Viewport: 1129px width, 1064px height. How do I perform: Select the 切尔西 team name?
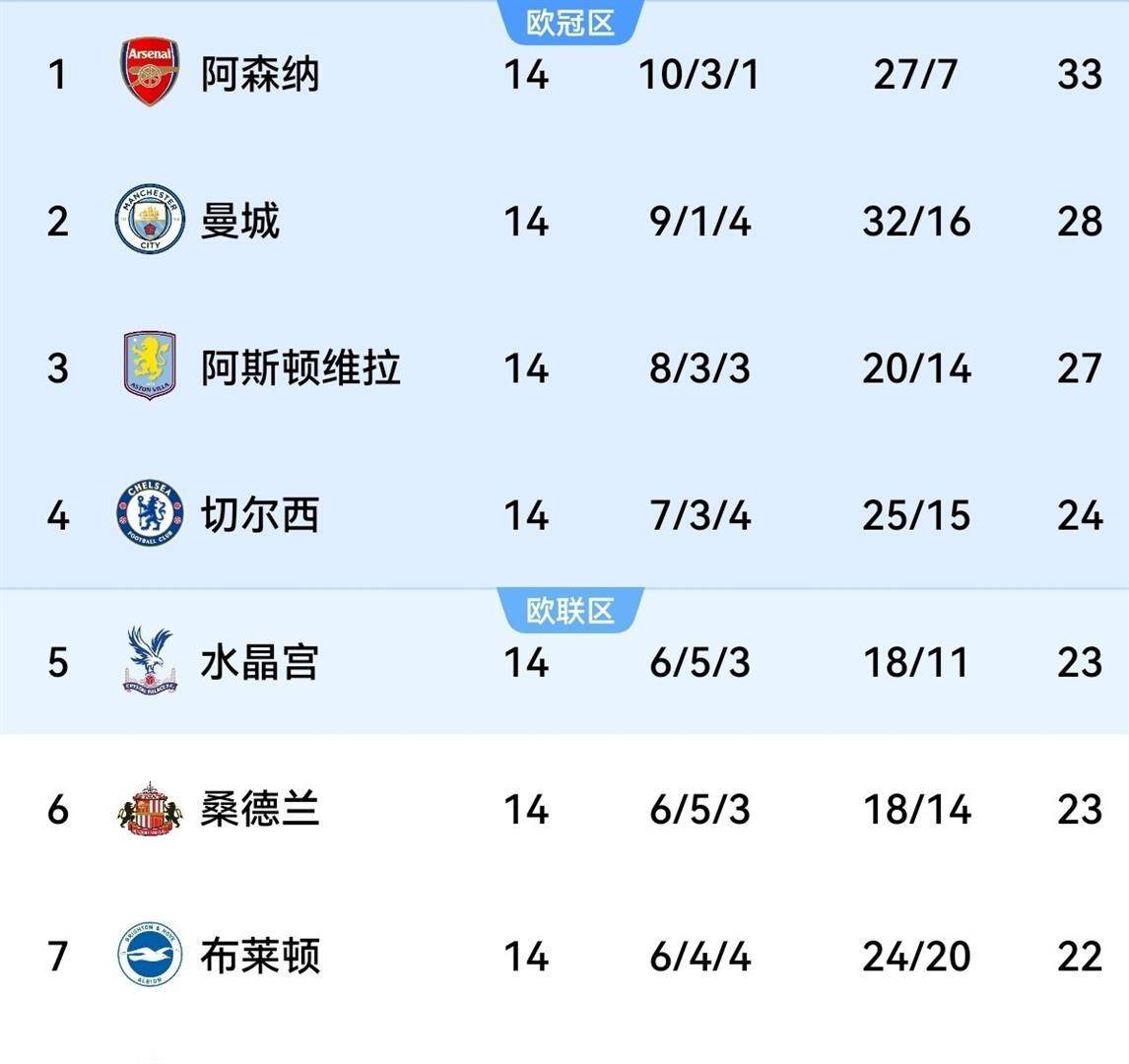click(x=260, y=515)
